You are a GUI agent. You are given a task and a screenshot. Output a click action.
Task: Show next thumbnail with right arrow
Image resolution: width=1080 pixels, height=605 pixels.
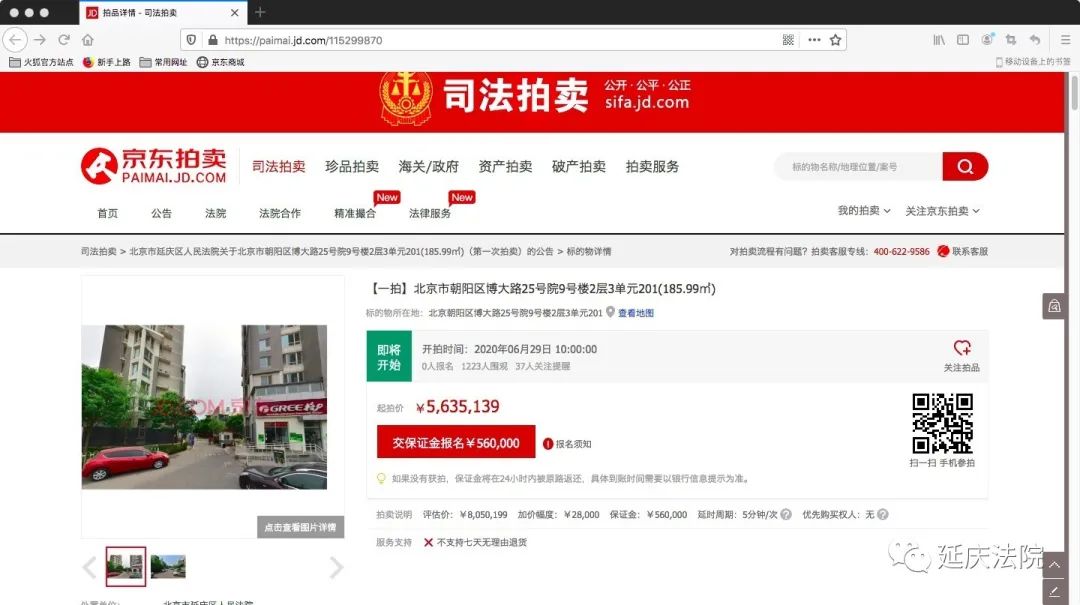(x=335, y=567)
